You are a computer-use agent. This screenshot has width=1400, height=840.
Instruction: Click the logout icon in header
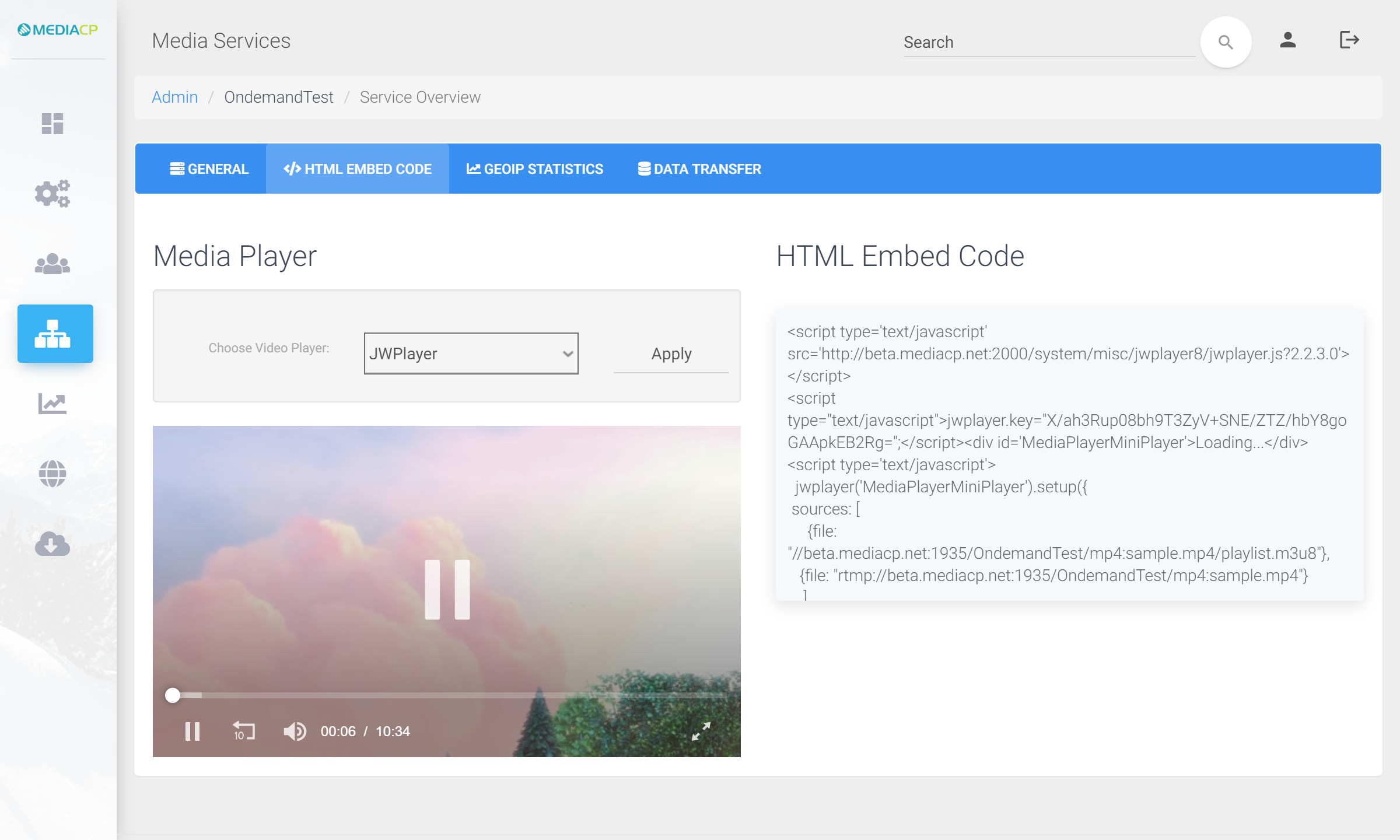1349,40
